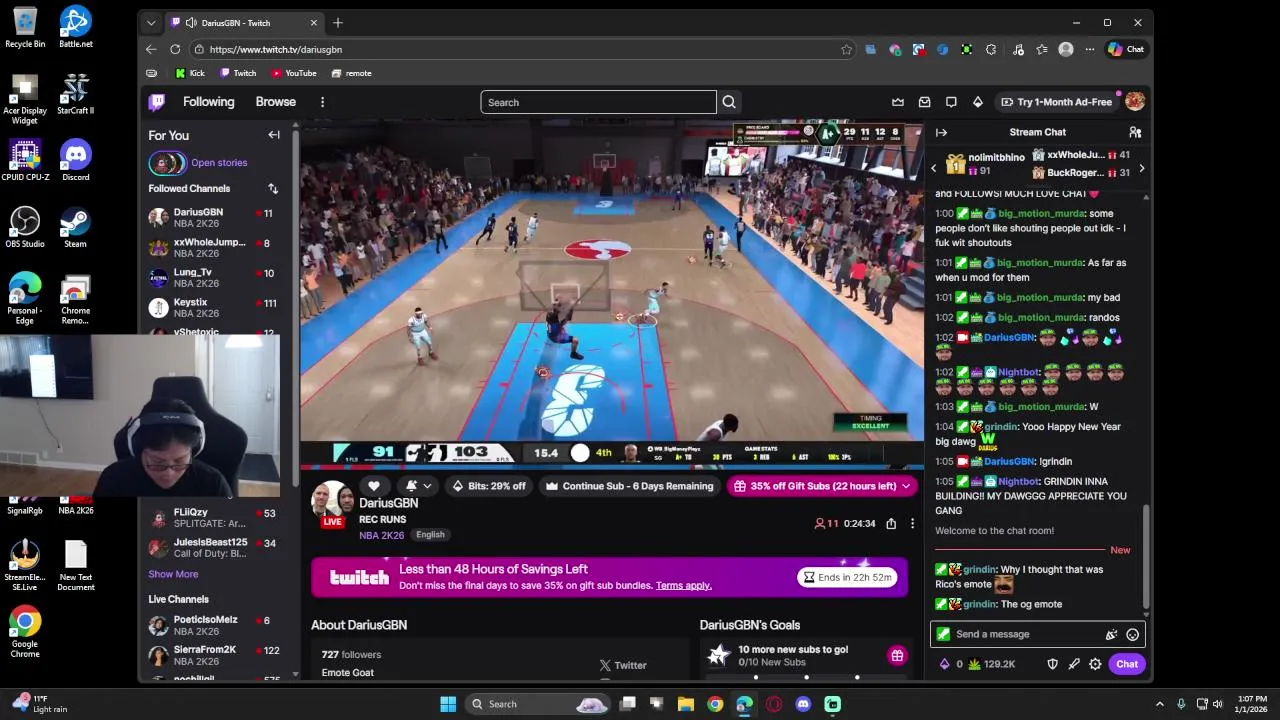
Task: Click the chat panel scrollbar
Action: (x=1146, y=557)
